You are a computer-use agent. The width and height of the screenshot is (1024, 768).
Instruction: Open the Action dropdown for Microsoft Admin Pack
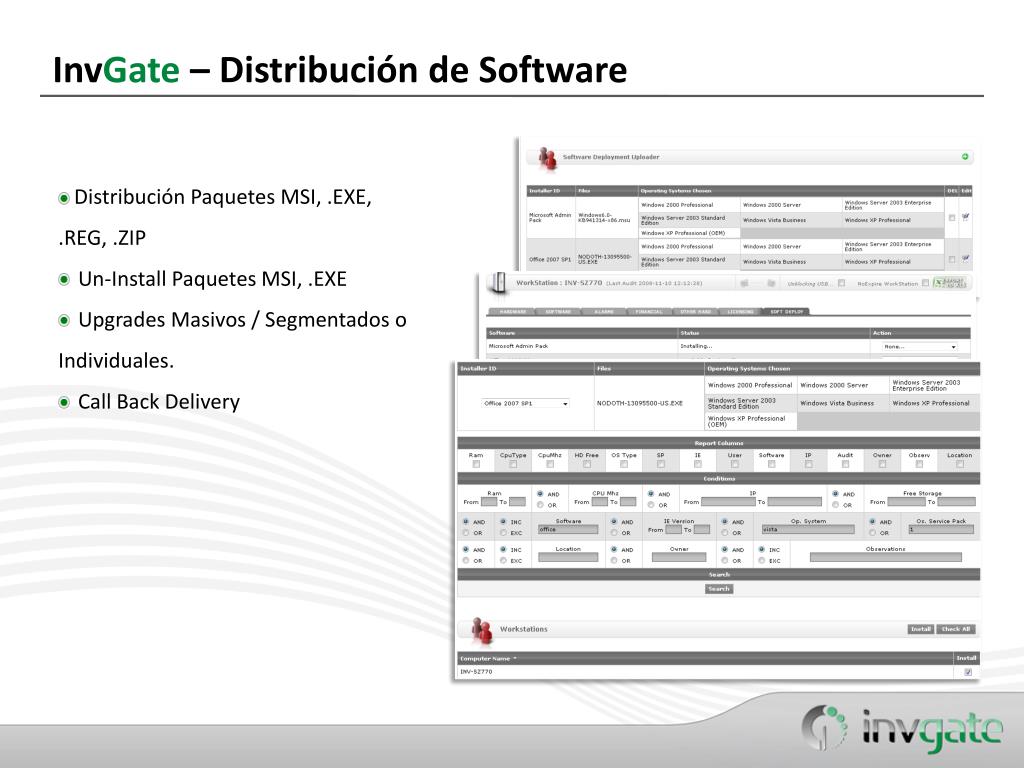[x=920, y=347]
